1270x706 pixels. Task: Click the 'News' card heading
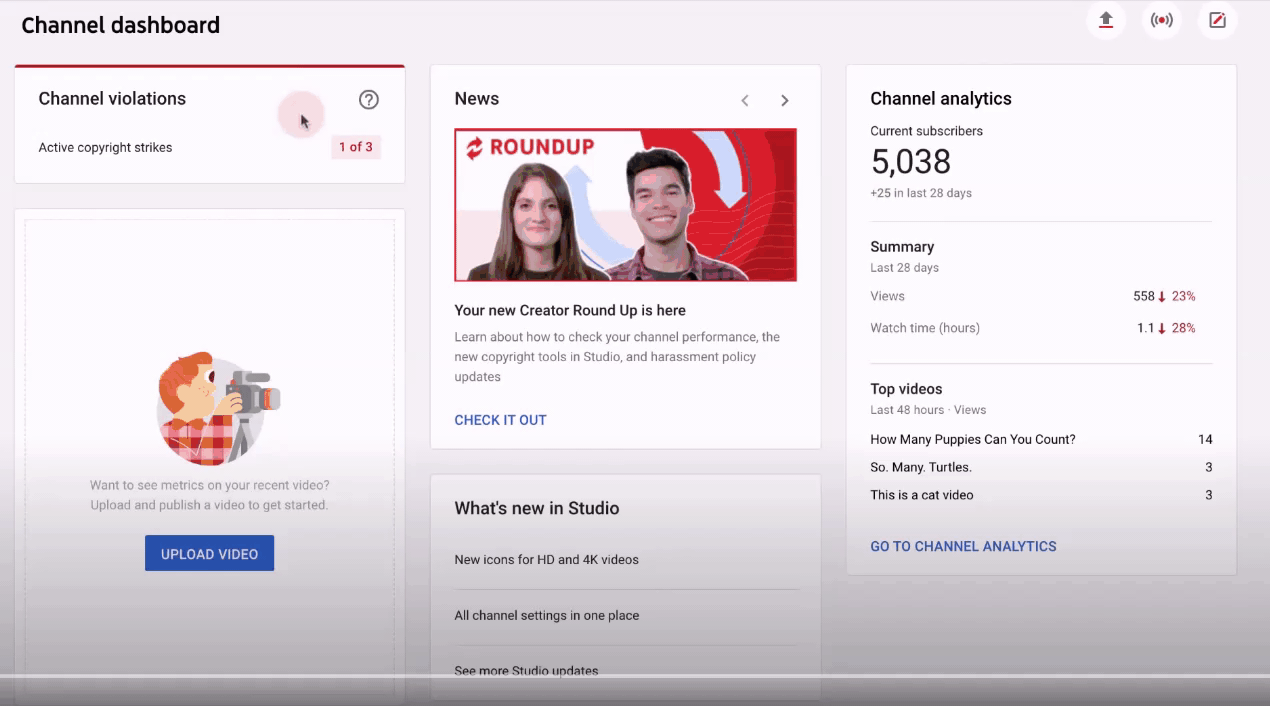(477, 99)
